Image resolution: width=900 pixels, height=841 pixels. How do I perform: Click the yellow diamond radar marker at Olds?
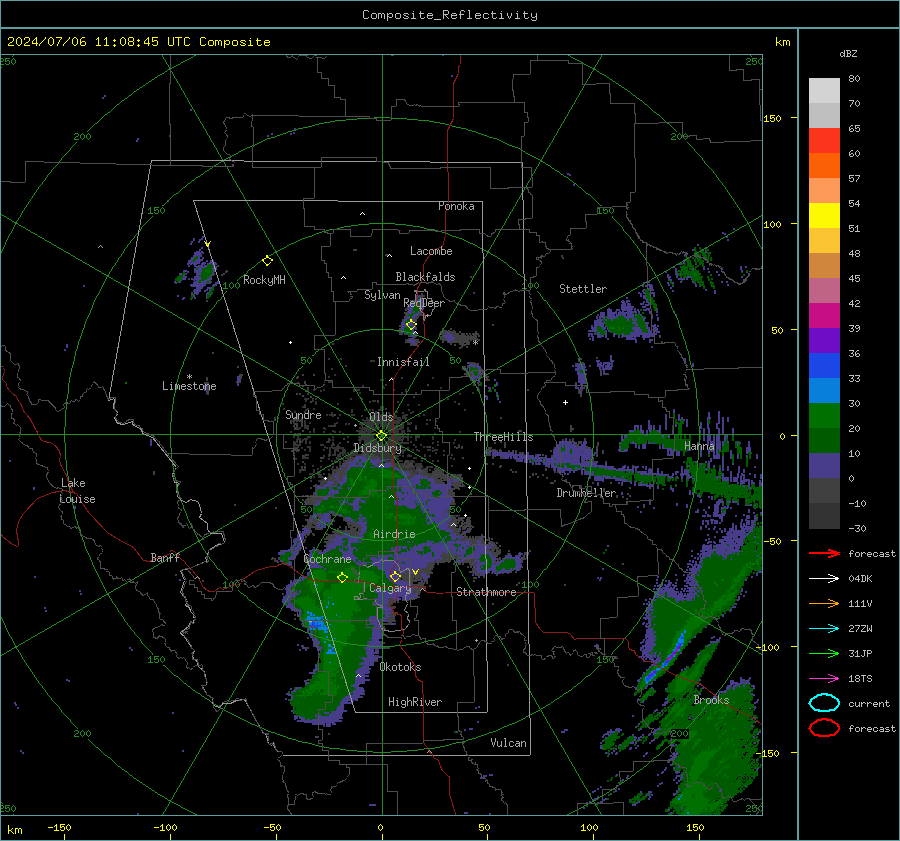tap(381, 436)
